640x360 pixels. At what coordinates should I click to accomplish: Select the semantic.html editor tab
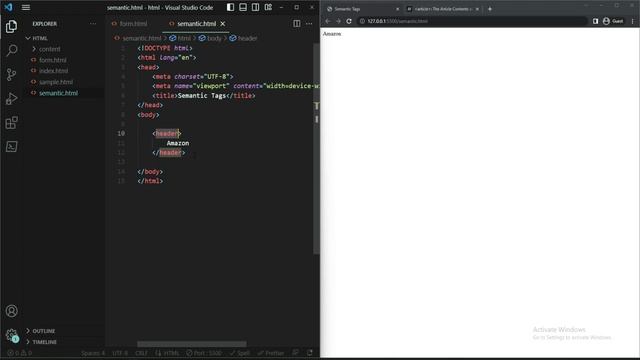[196, 24]
